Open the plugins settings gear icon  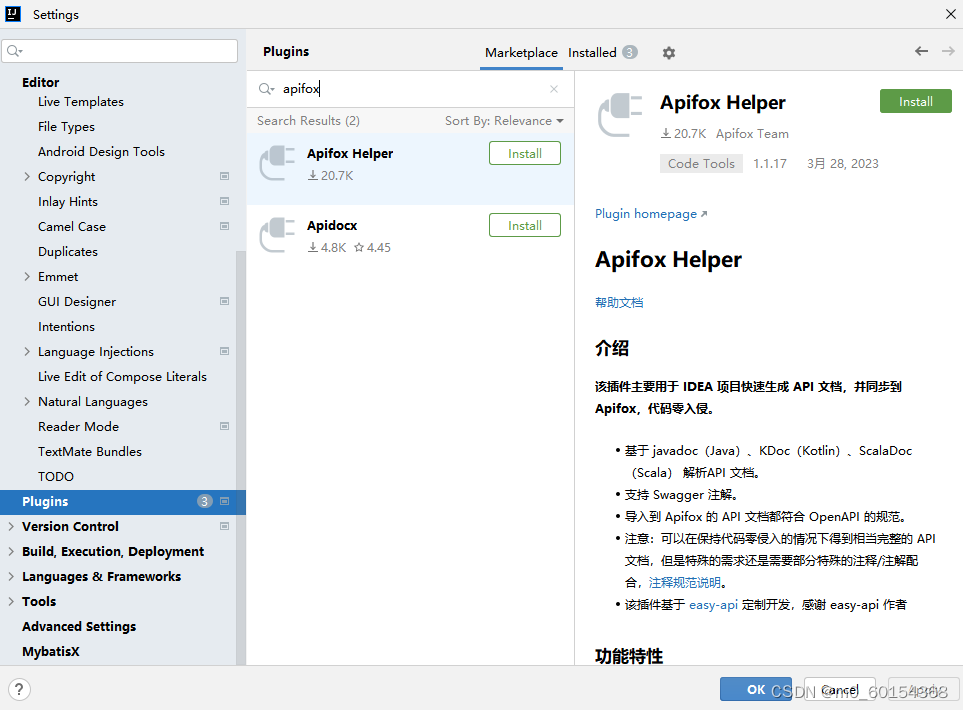(667, 51)
